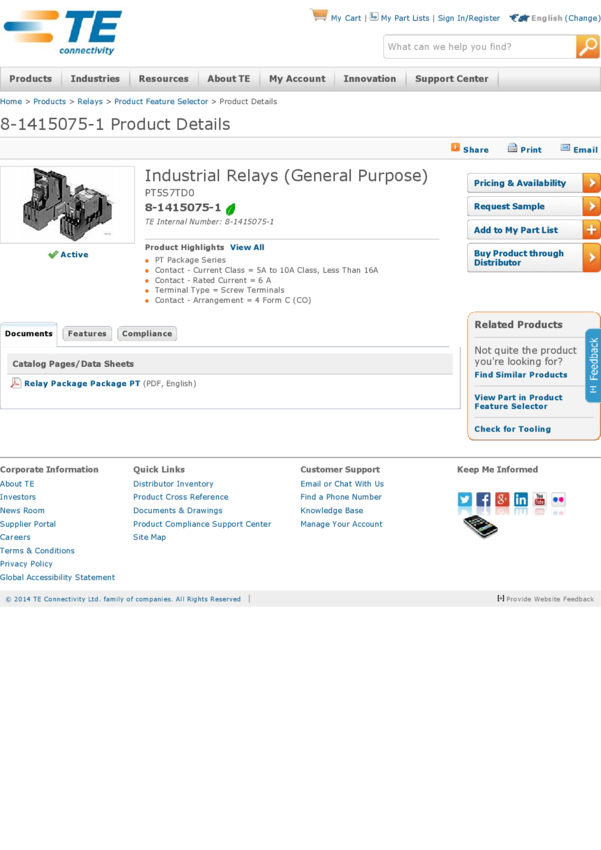Click Find a Phone Number link

point(341,497)
